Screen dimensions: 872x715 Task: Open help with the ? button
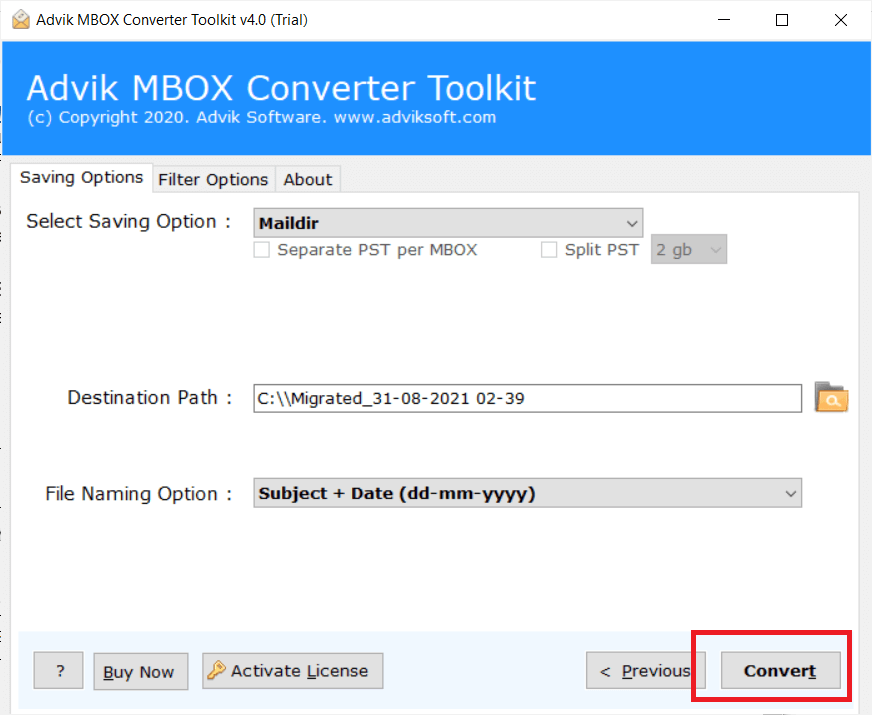point(58,671)
